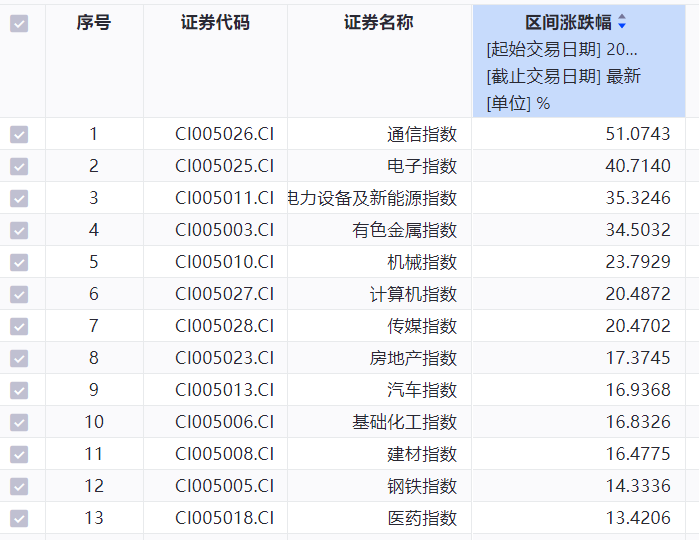Toggle checkbox for row 13 医药指数

[19, 518]
